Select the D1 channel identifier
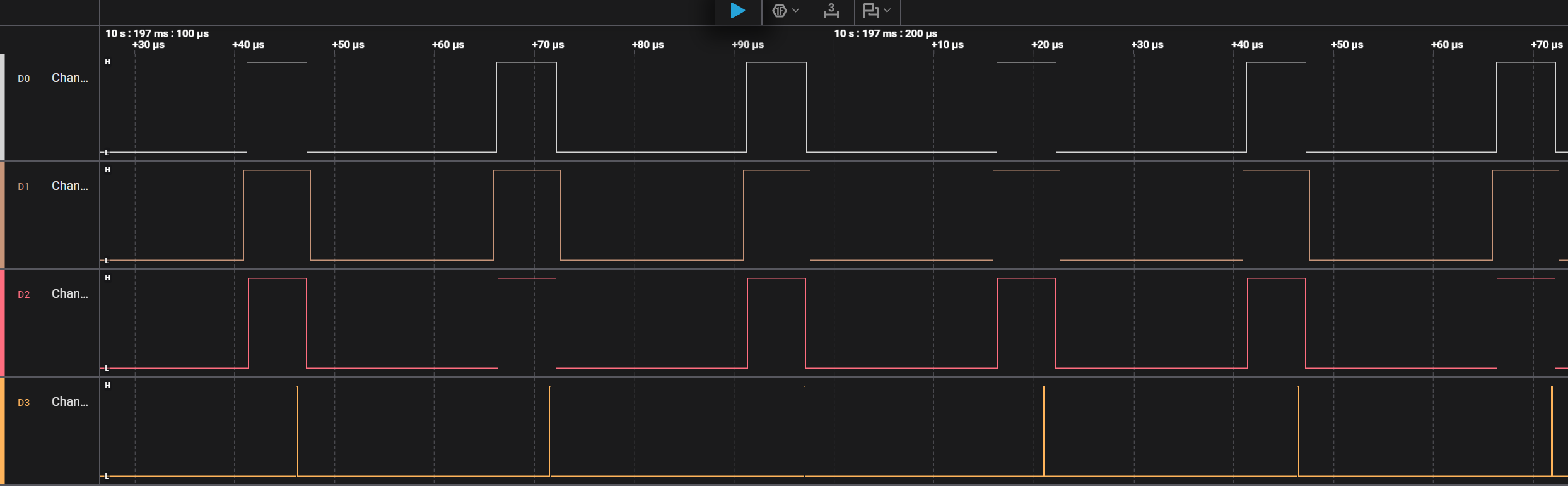Screen dimensions: 1568x486 [x=23, y=187]
